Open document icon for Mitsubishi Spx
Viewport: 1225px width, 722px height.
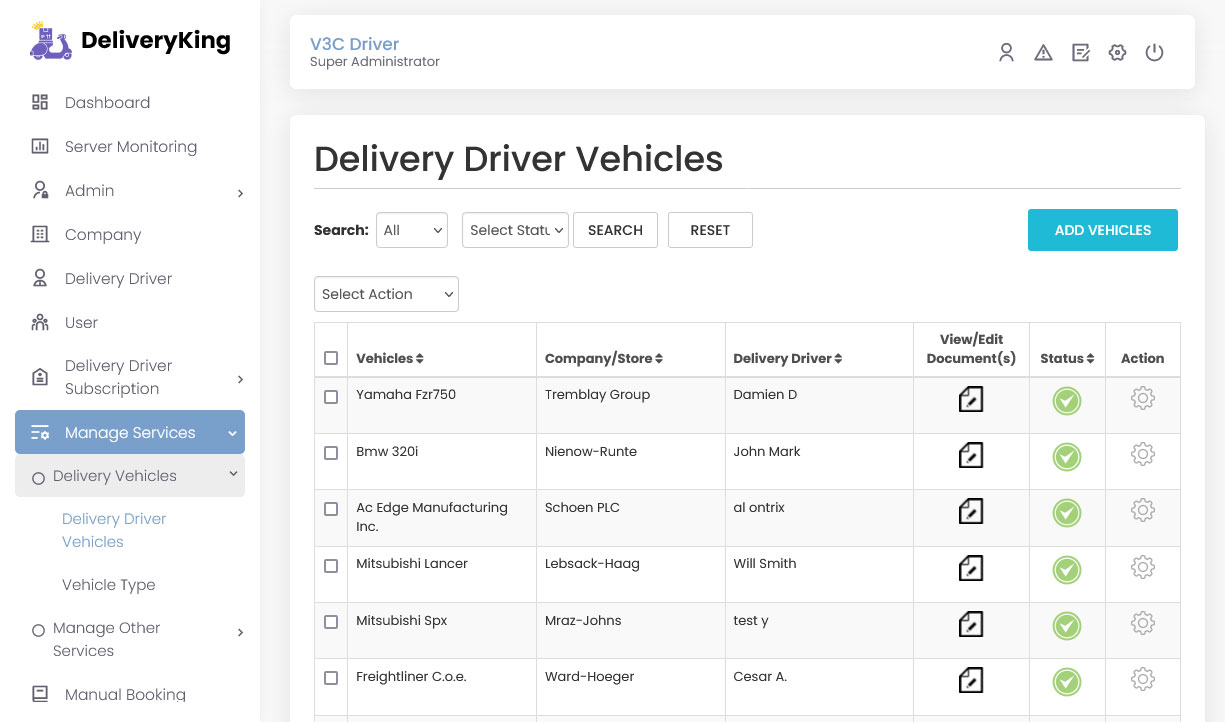[970, 625]
